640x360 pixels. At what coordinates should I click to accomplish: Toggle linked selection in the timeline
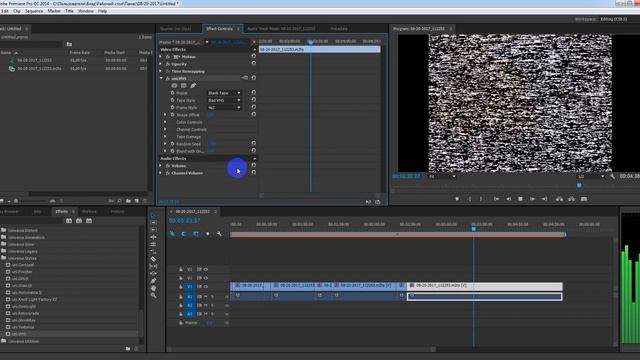click(196, 234)
